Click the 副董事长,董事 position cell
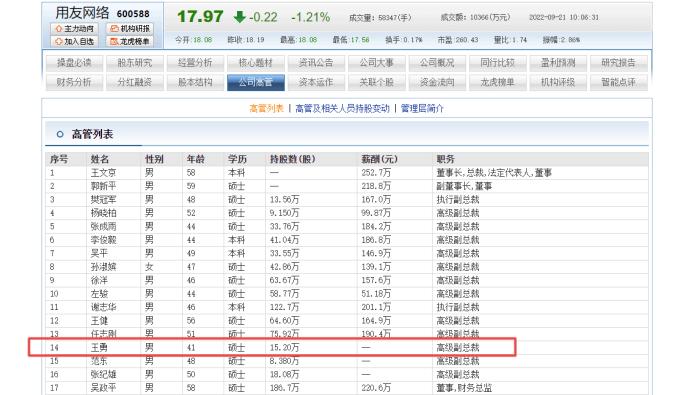Screen dimensions: 692x395 464,186
